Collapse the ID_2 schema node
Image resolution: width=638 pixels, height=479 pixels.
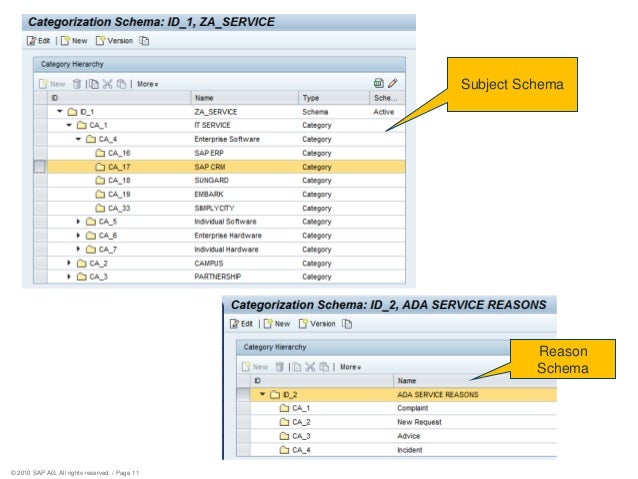click(x=262, y=394)
